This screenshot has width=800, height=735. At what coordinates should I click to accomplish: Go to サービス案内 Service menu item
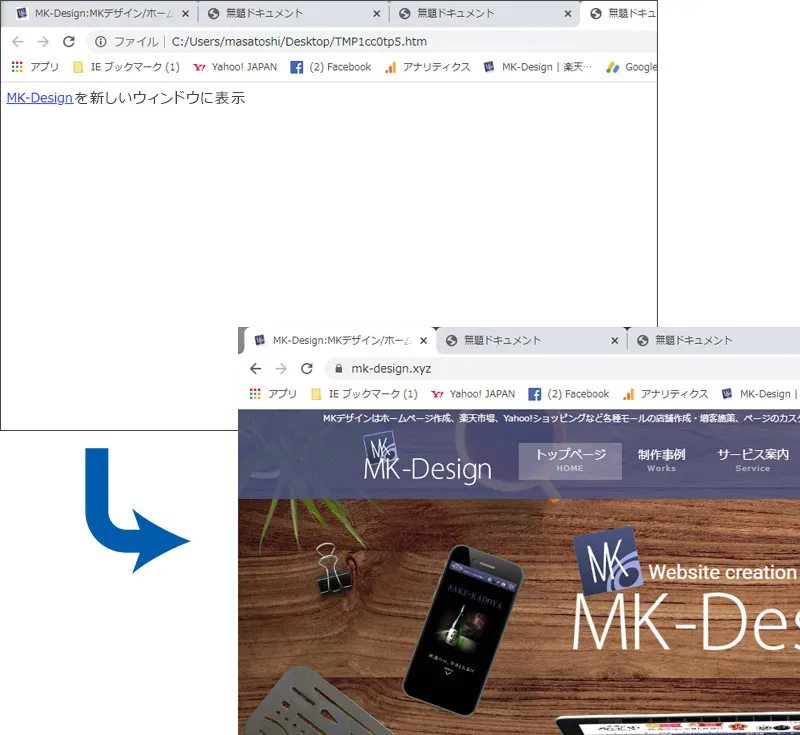pyautogui.click(x=752, y=460)
